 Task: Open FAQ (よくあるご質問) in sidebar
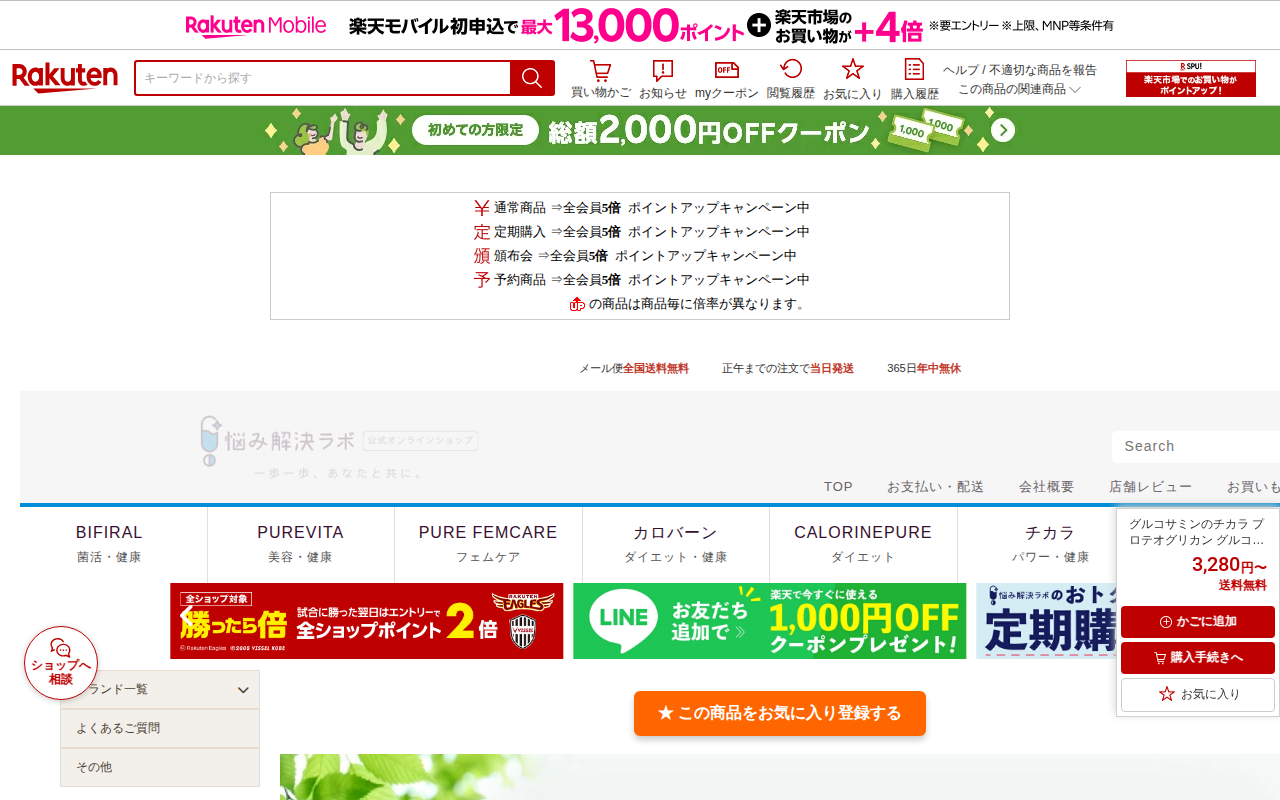[x=160, y=729]
